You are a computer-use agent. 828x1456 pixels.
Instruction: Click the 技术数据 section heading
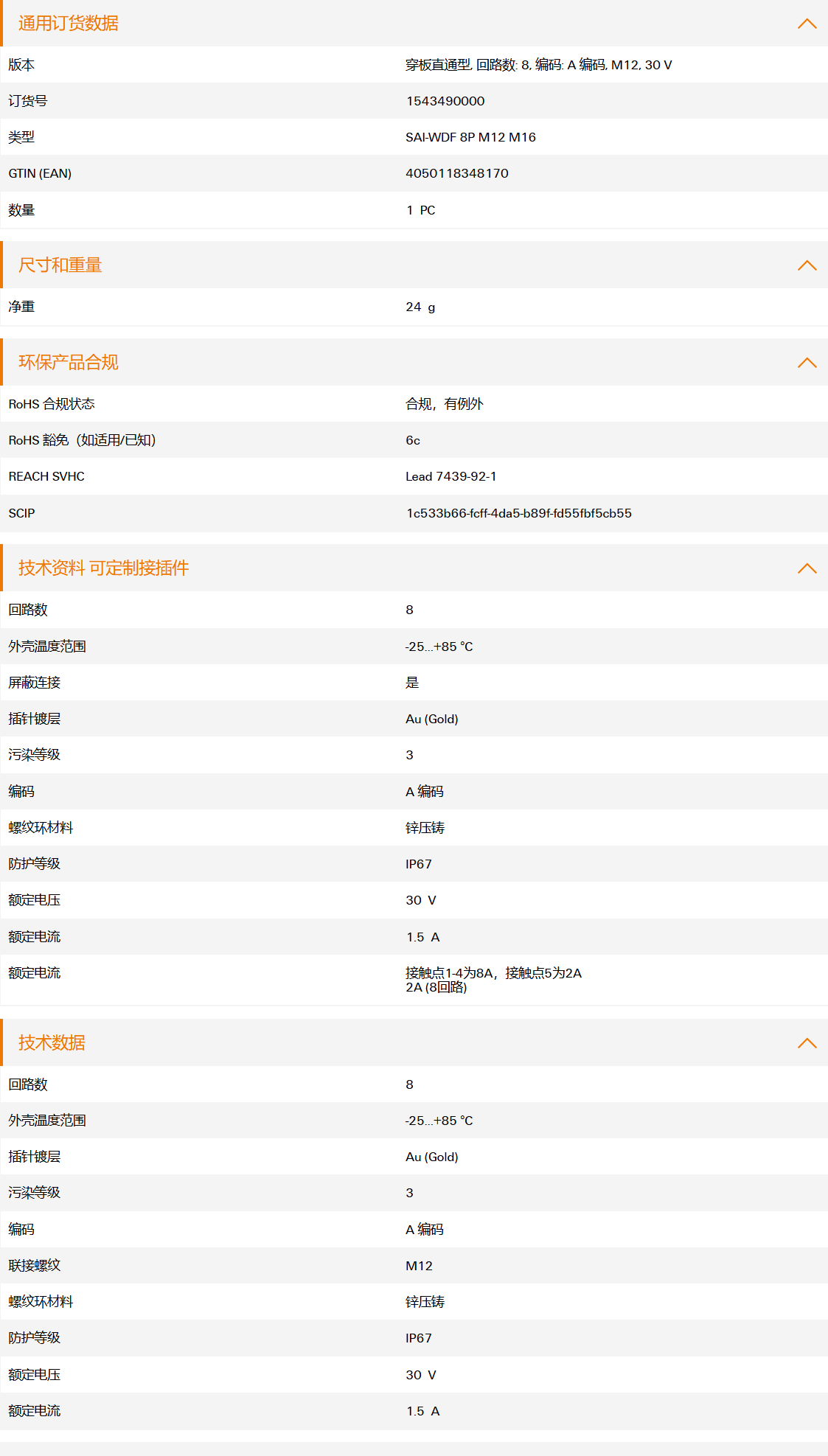point(52,1043)
